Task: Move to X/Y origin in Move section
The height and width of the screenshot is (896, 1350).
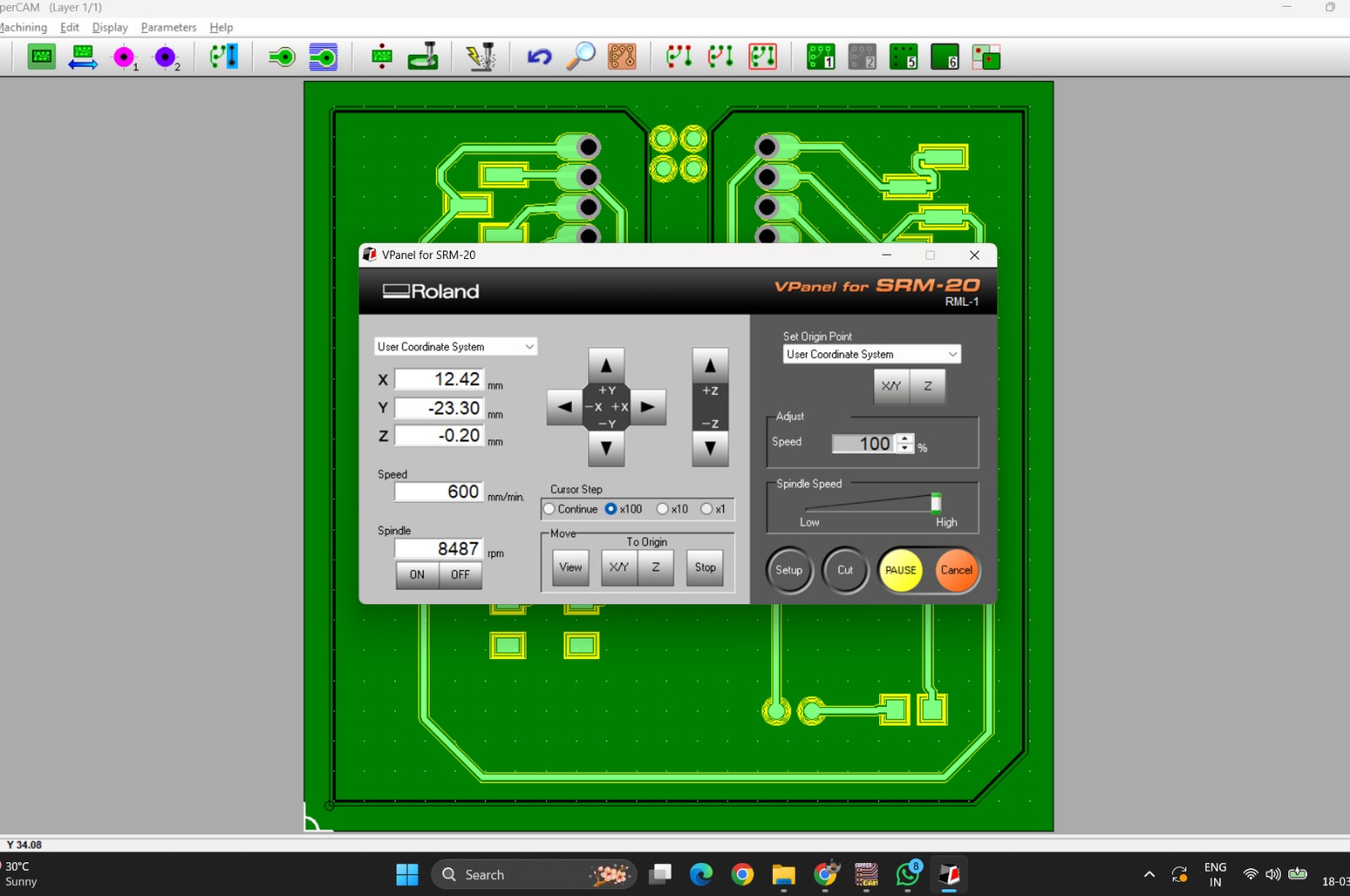Action: (619, 567)
